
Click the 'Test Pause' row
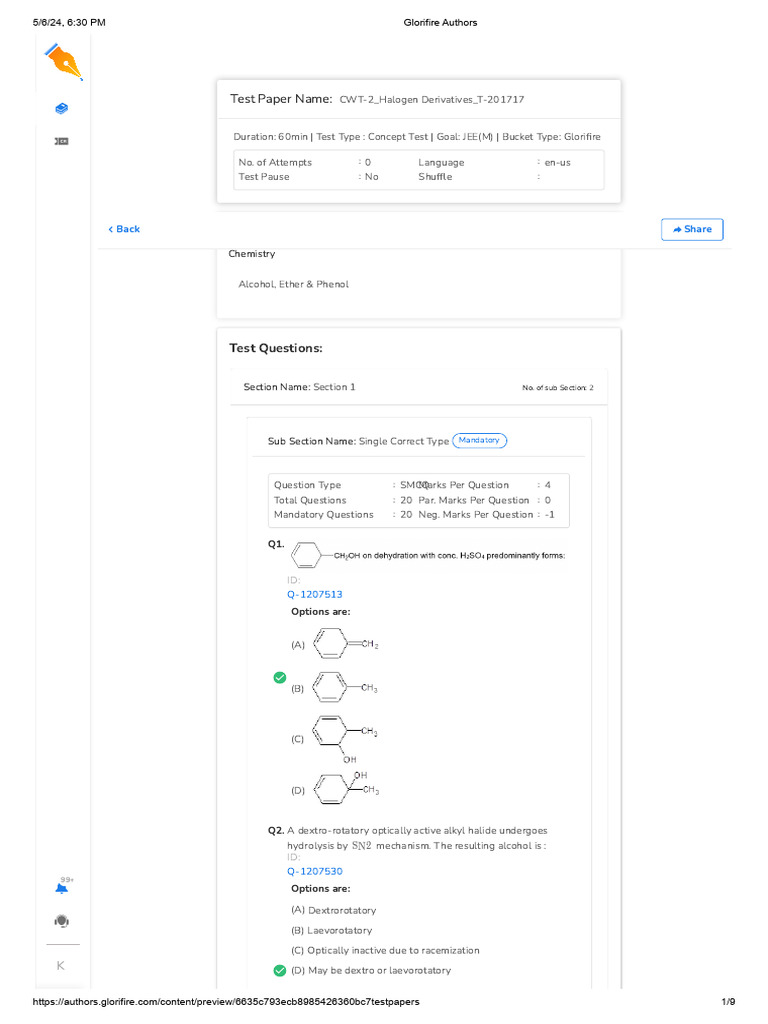tap(308, 176)
